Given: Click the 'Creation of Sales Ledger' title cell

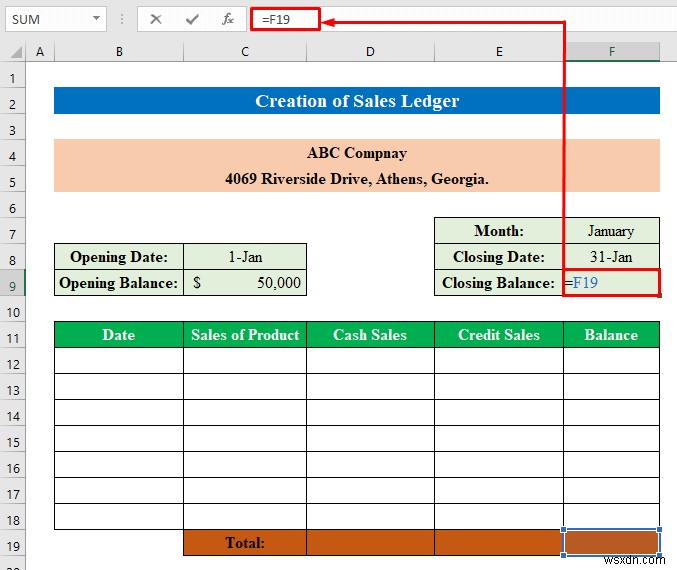Looking at the screenshot, I should click(x=357, y=101).
